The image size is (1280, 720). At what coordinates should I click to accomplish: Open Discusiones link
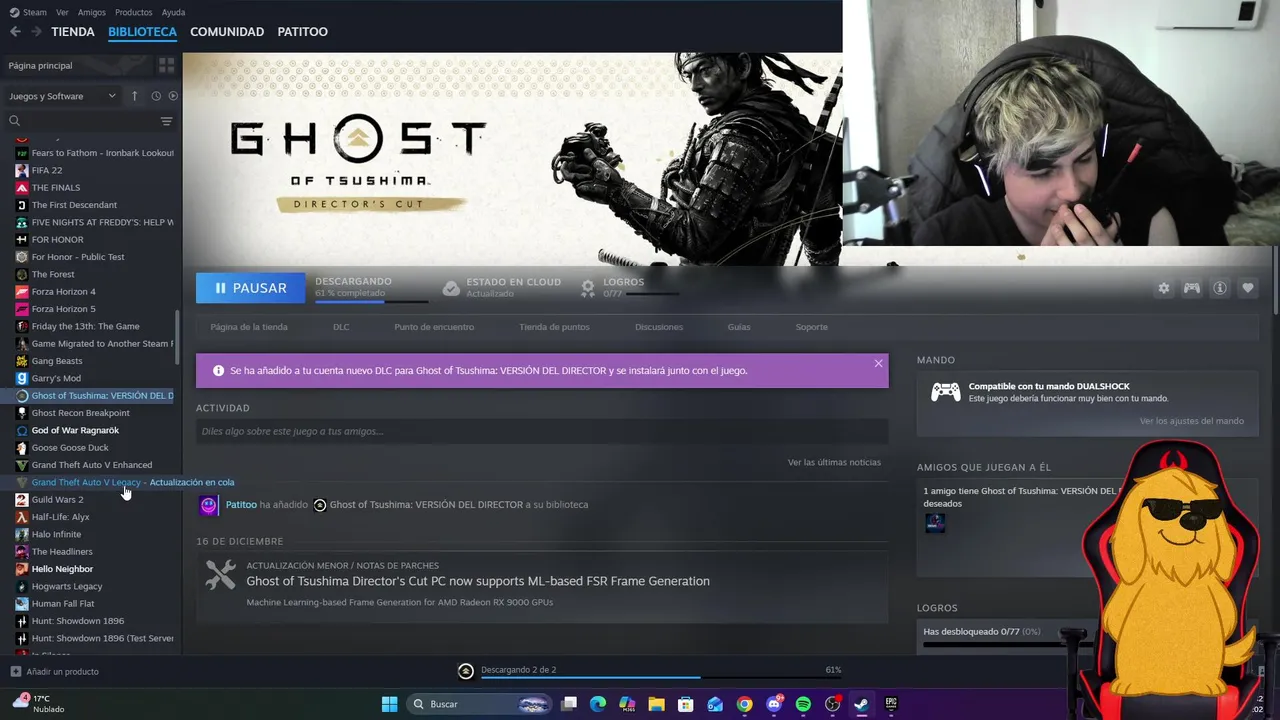click(659, 327)
